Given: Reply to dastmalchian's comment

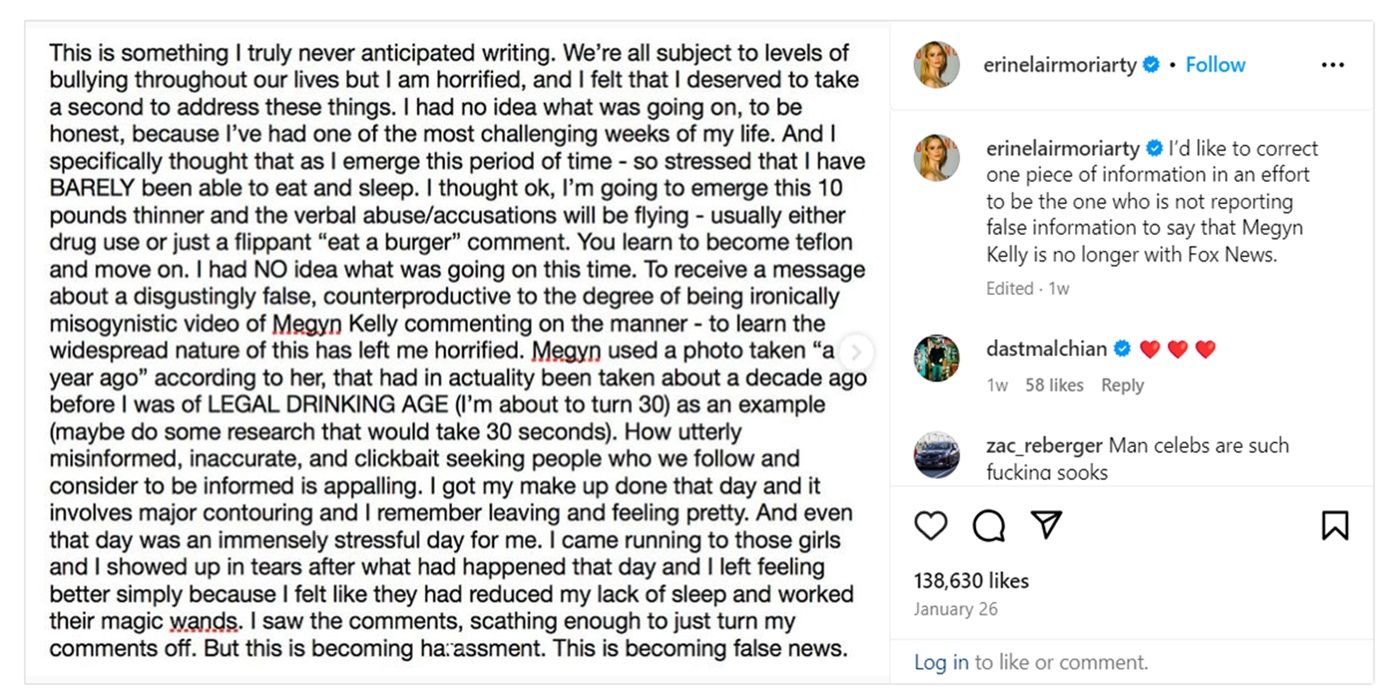Looking at the screenshot, I should [x=1123, y=384].
